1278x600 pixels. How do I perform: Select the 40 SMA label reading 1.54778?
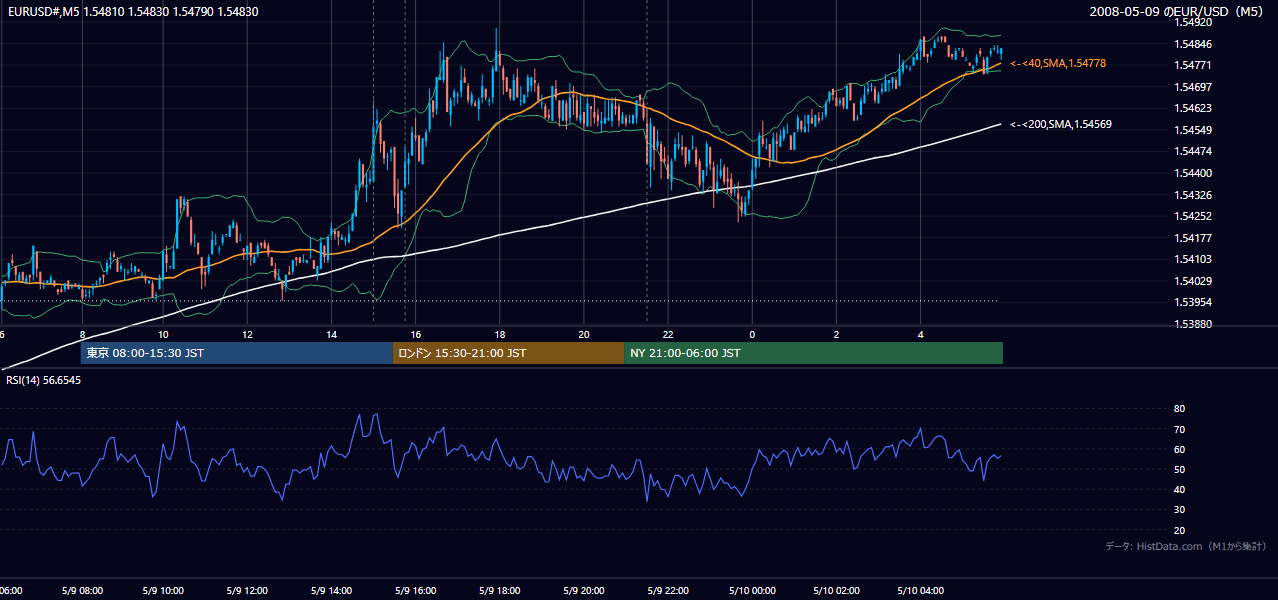click(x=1058, y=63)
